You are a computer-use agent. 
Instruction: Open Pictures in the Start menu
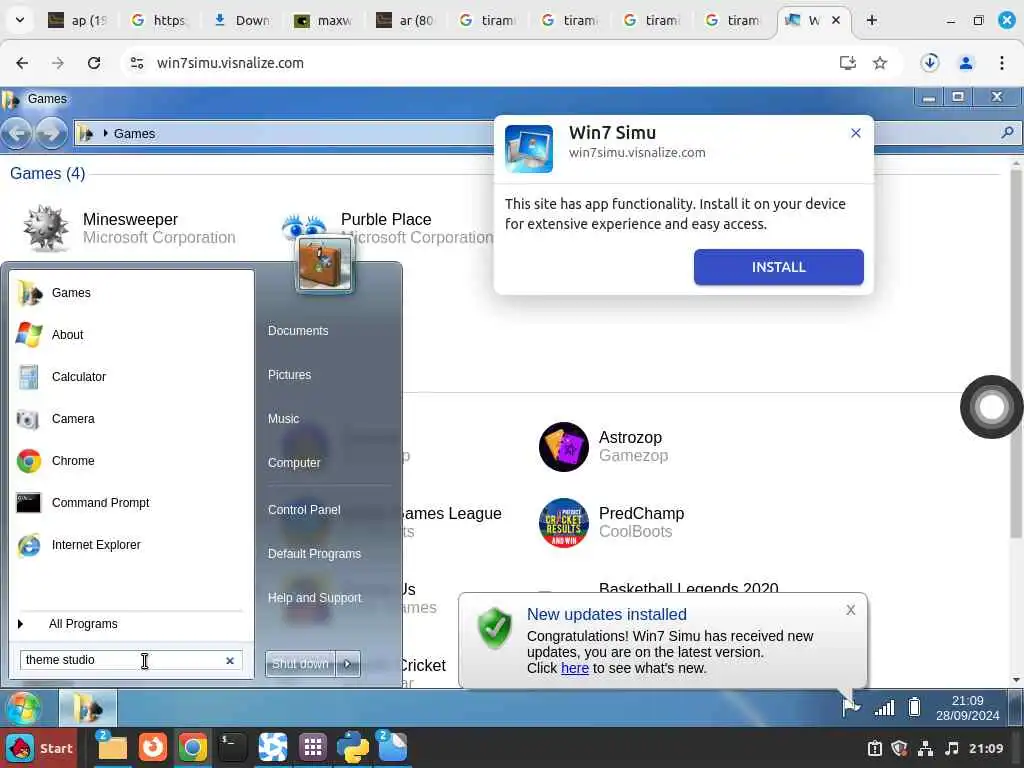tap(289, 375)
